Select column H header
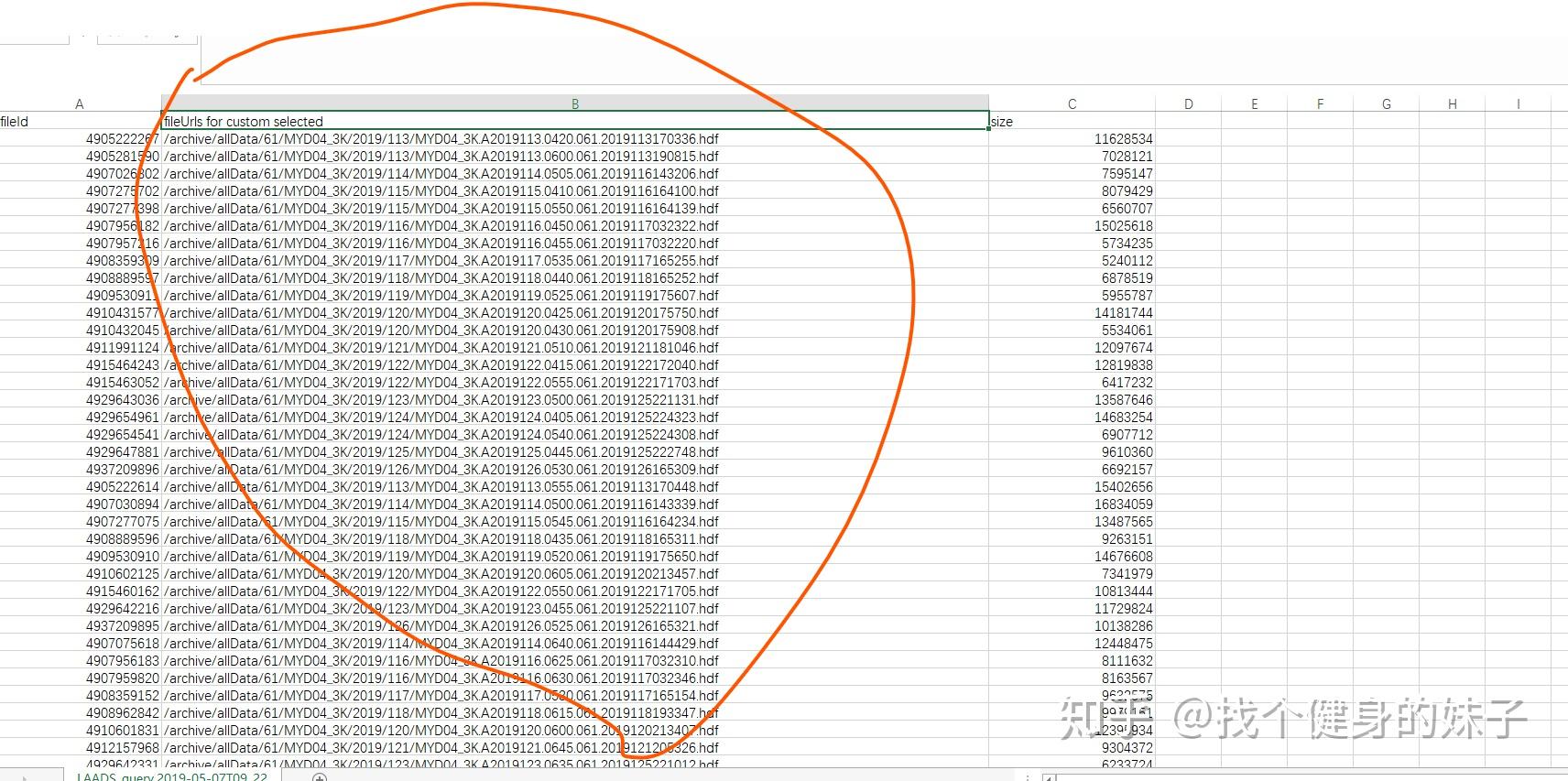 click(1452, 104)
